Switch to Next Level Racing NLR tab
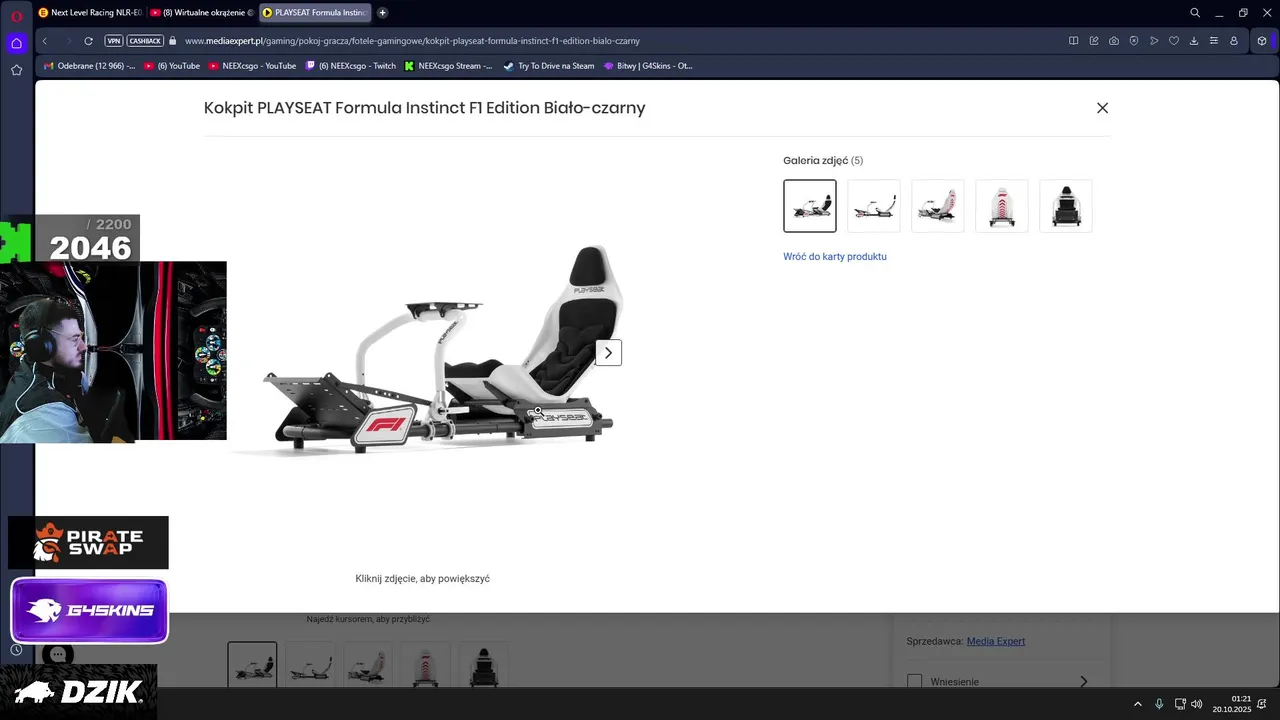Screen dimensions: 1280x720 (x=90, y=13)
